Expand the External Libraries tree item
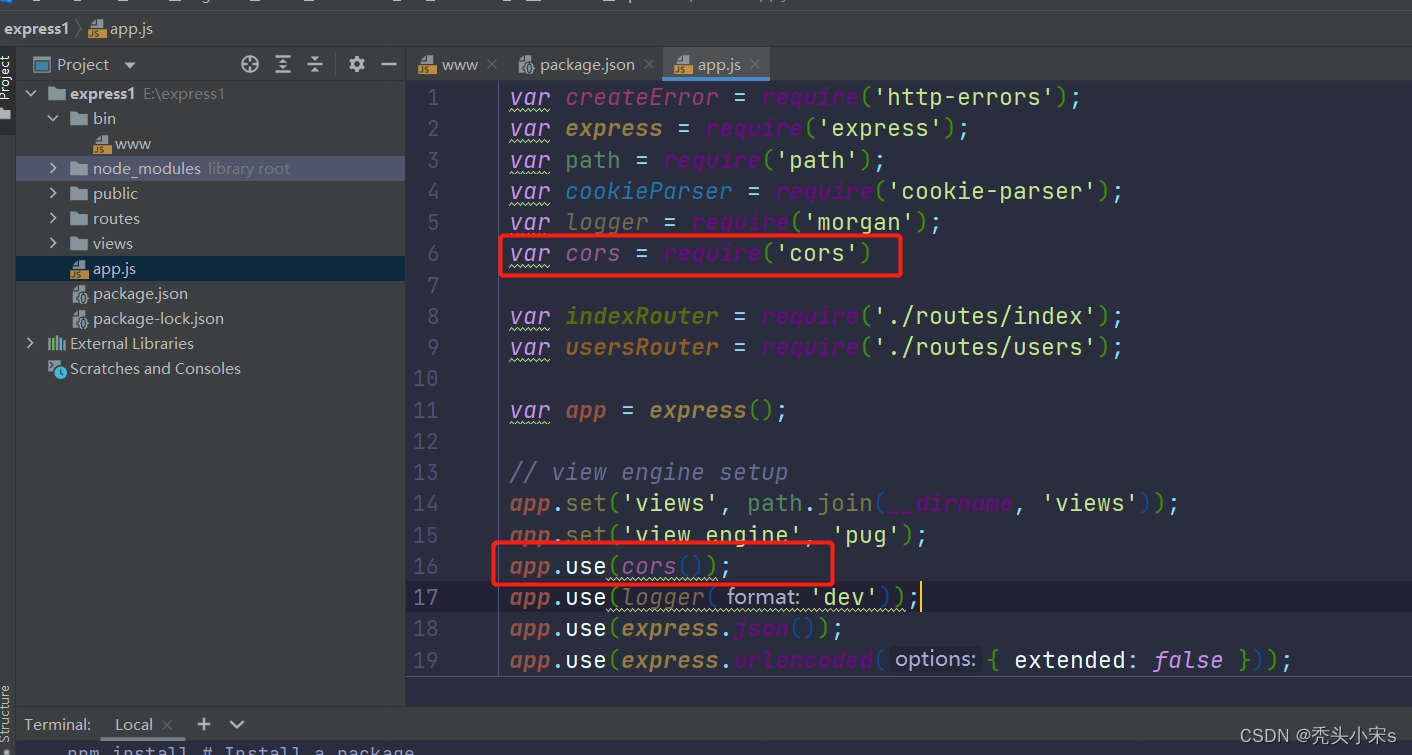Image resolution: width=1412 pixels, height=755 pixels. click(x=31, y=343)
